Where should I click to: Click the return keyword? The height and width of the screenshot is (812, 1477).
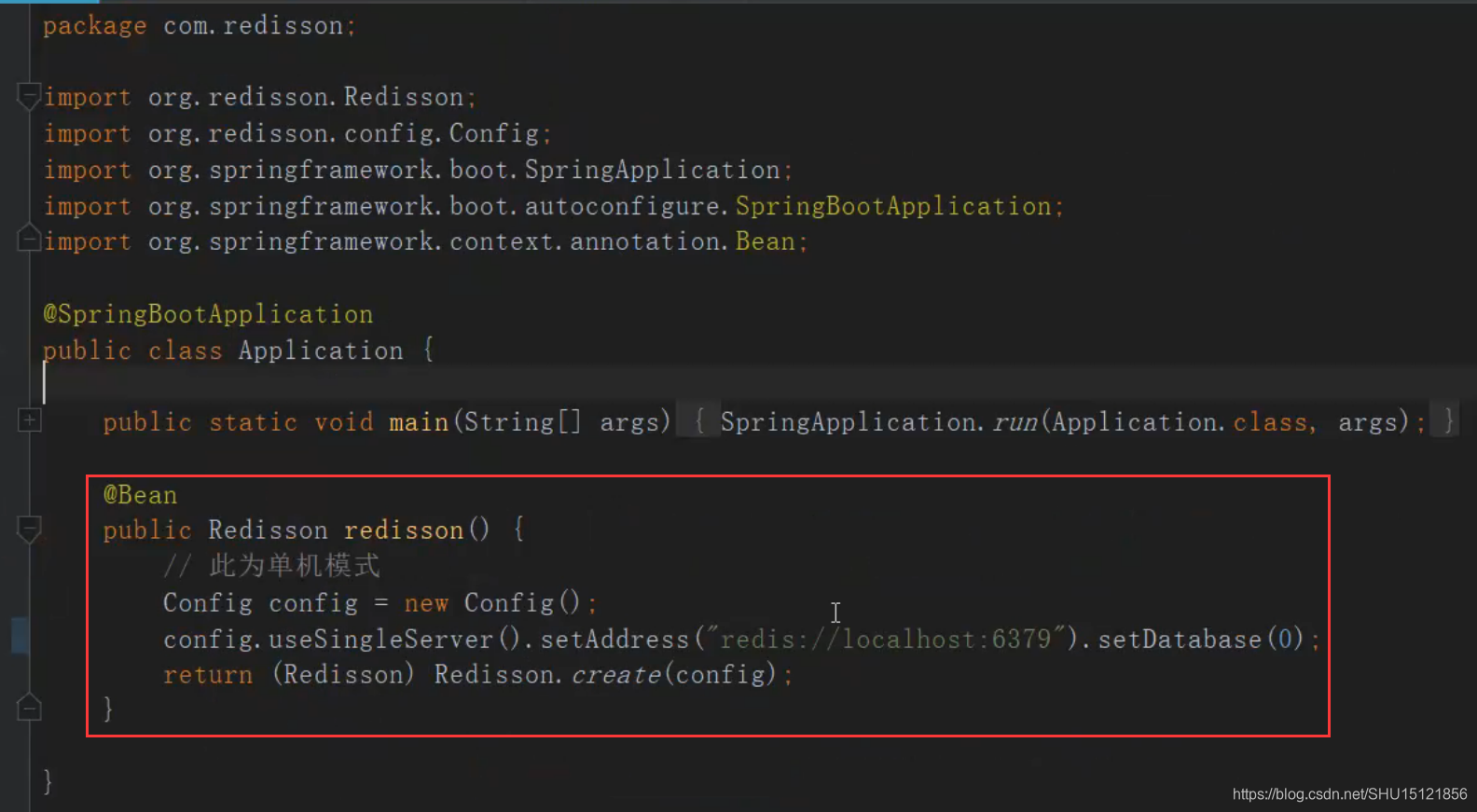[208, 675]
